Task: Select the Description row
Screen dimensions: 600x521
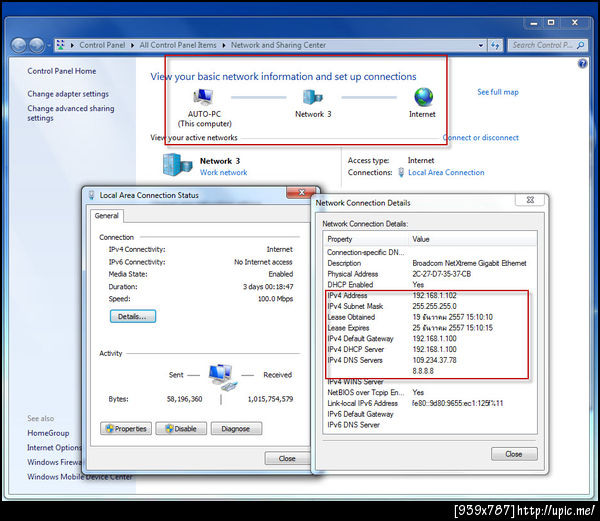Action: [430, 263]
